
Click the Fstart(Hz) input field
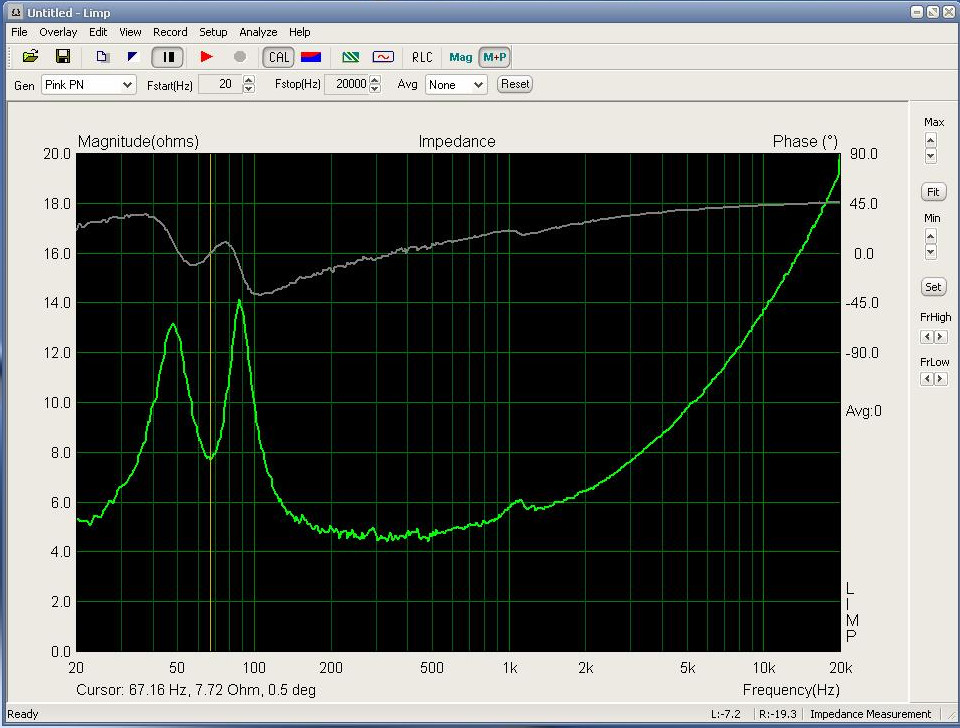pos(221,84)
